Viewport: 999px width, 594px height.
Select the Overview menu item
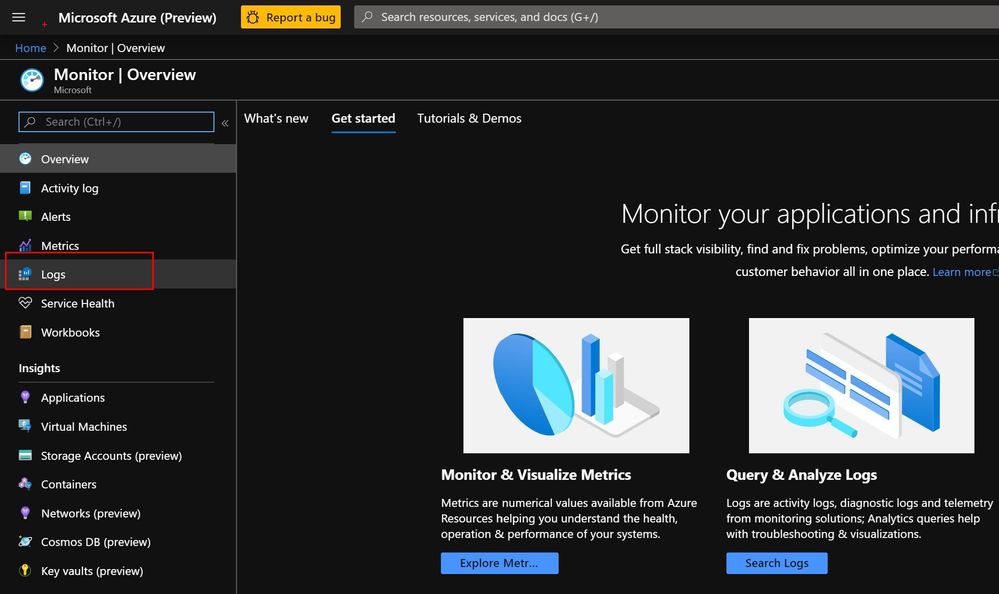[118, 159]
